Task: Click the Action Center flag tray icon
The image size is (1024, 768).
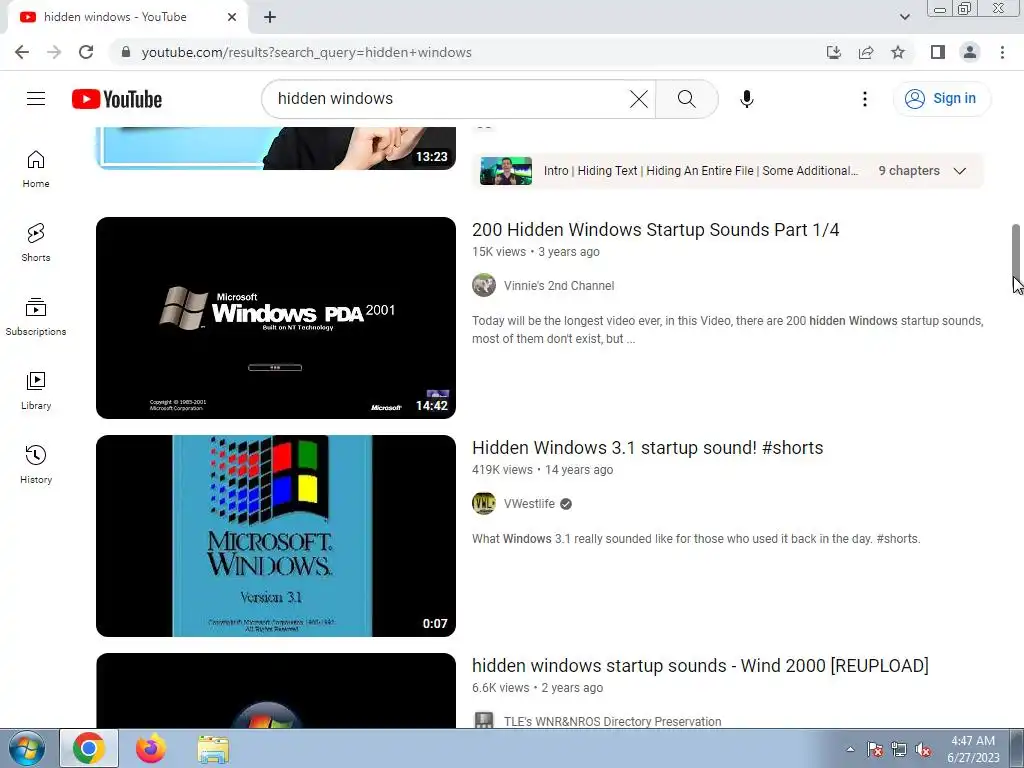Action: (x=874, y=750)
